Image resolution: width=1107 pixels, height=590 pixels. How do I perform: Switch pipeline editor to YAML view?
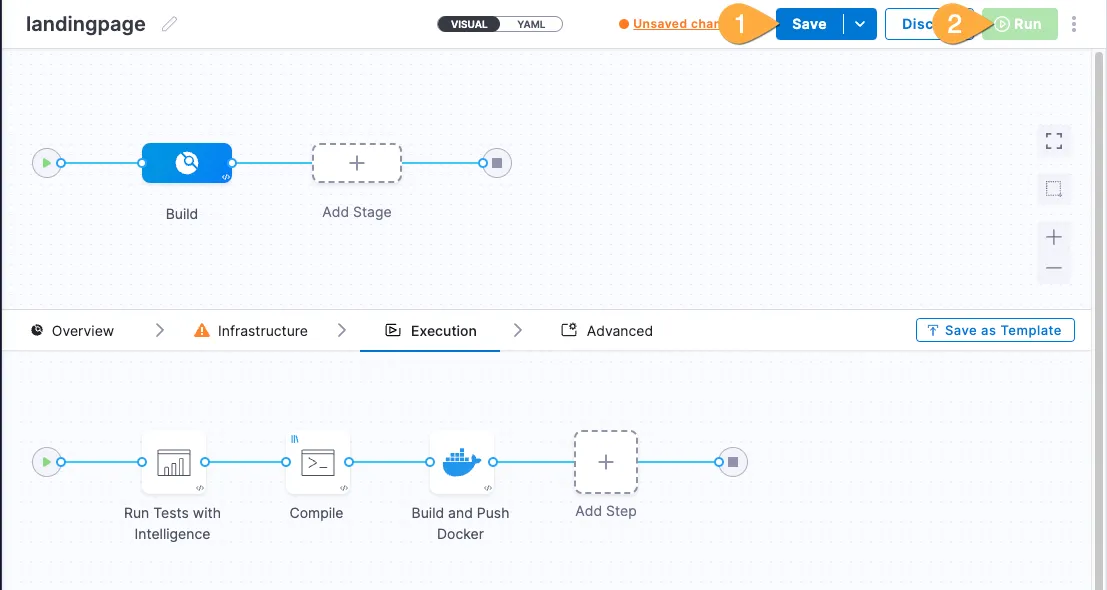point(531,24)
